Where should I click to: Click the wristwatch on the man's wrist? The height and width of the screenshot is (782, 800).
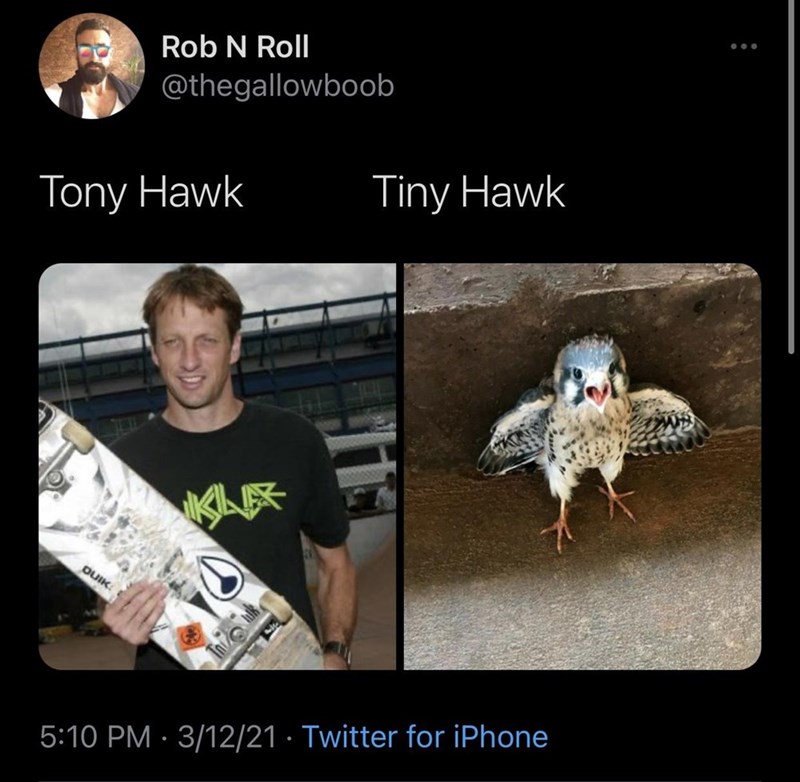pos(337,651)
